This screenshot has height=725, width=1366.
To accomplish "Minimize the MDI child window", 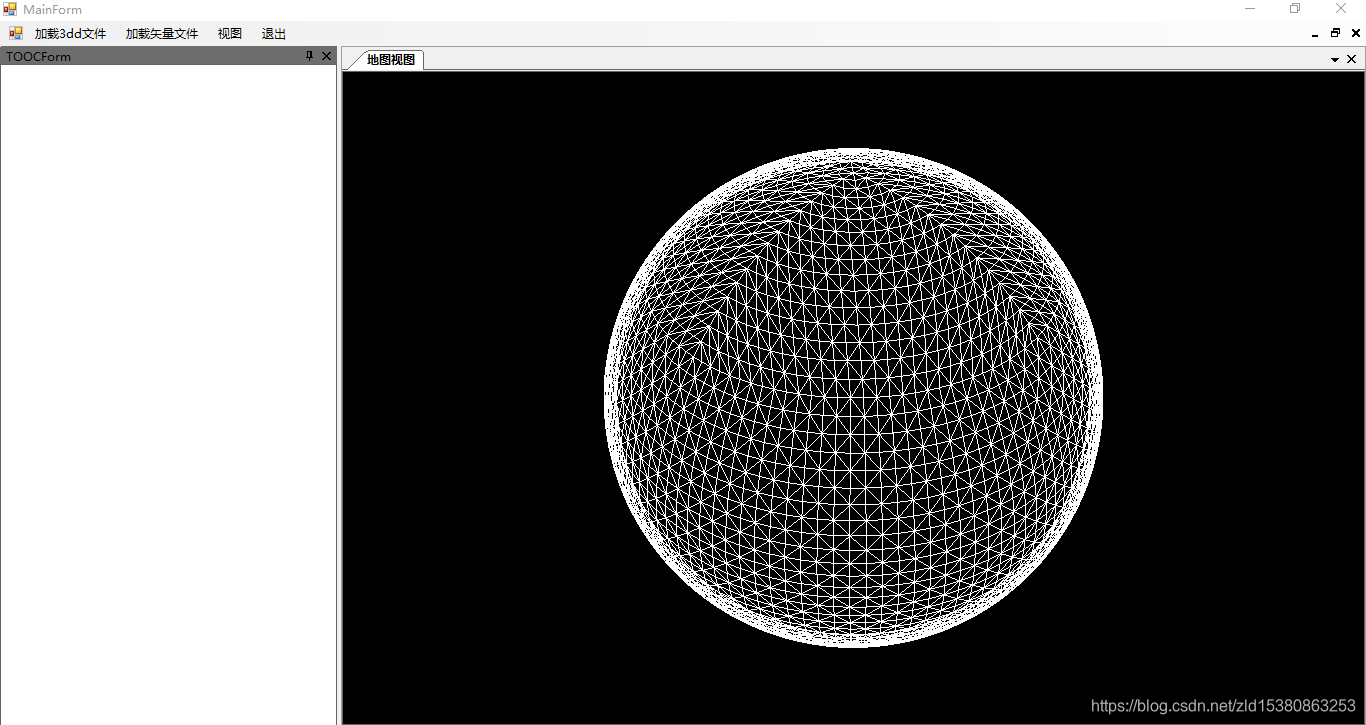I will [x=1315, y=34].
